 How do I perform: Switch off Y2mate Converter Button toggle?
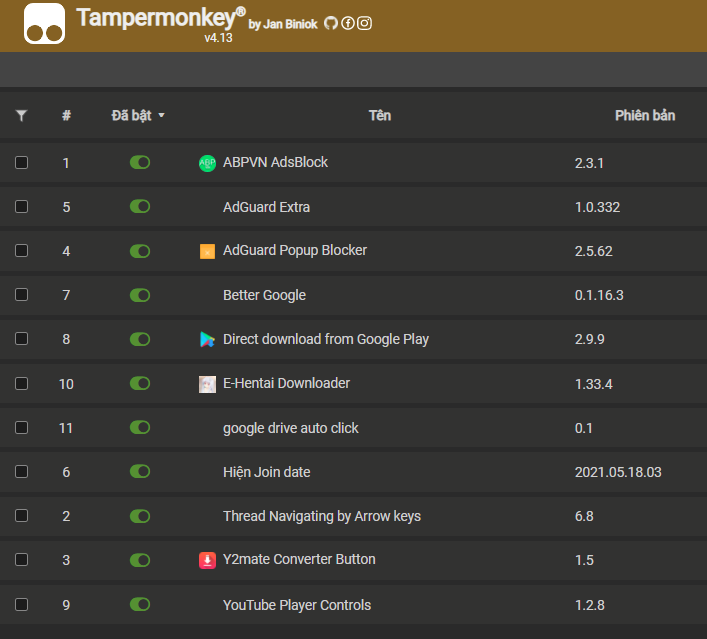point(140,561)
